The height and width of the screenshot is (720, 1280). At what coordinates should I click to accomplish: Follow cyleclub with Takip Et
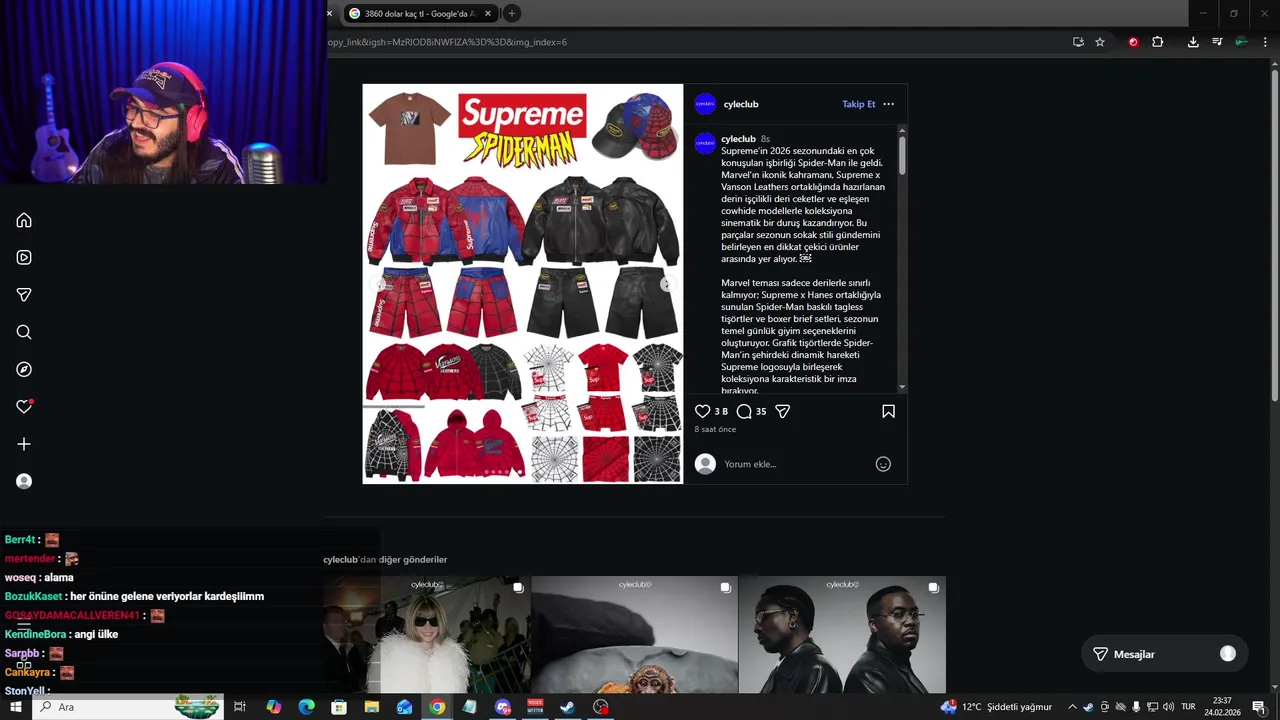click(858, 104)
